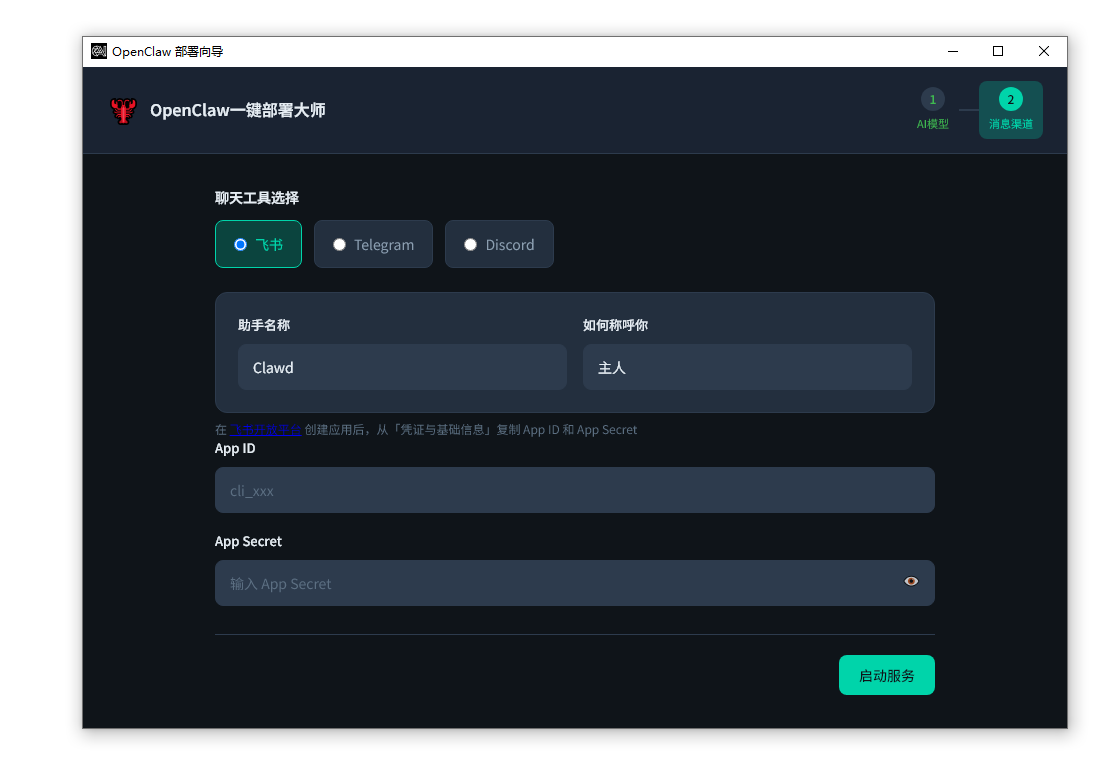1104x775 pixels.
Task: Click the 聊天工具选择 label
Action: point(257,198)
